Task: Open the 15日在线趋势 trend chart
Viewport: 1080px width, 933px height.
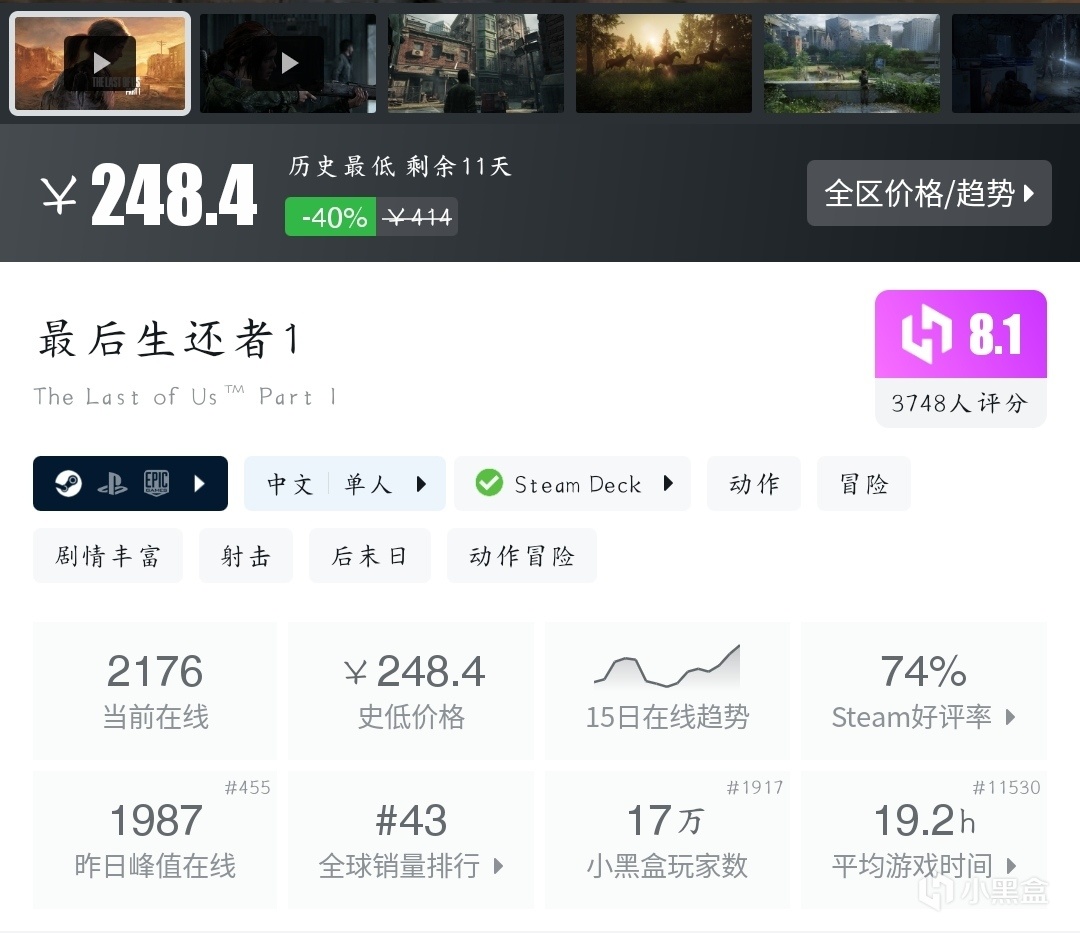Action: pos(667,691)
